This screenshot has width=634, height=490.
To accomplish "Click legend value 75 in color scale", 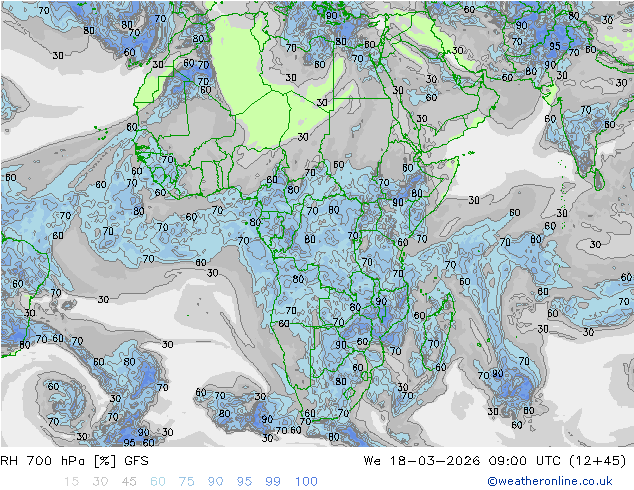I will [x=186, y=482].
